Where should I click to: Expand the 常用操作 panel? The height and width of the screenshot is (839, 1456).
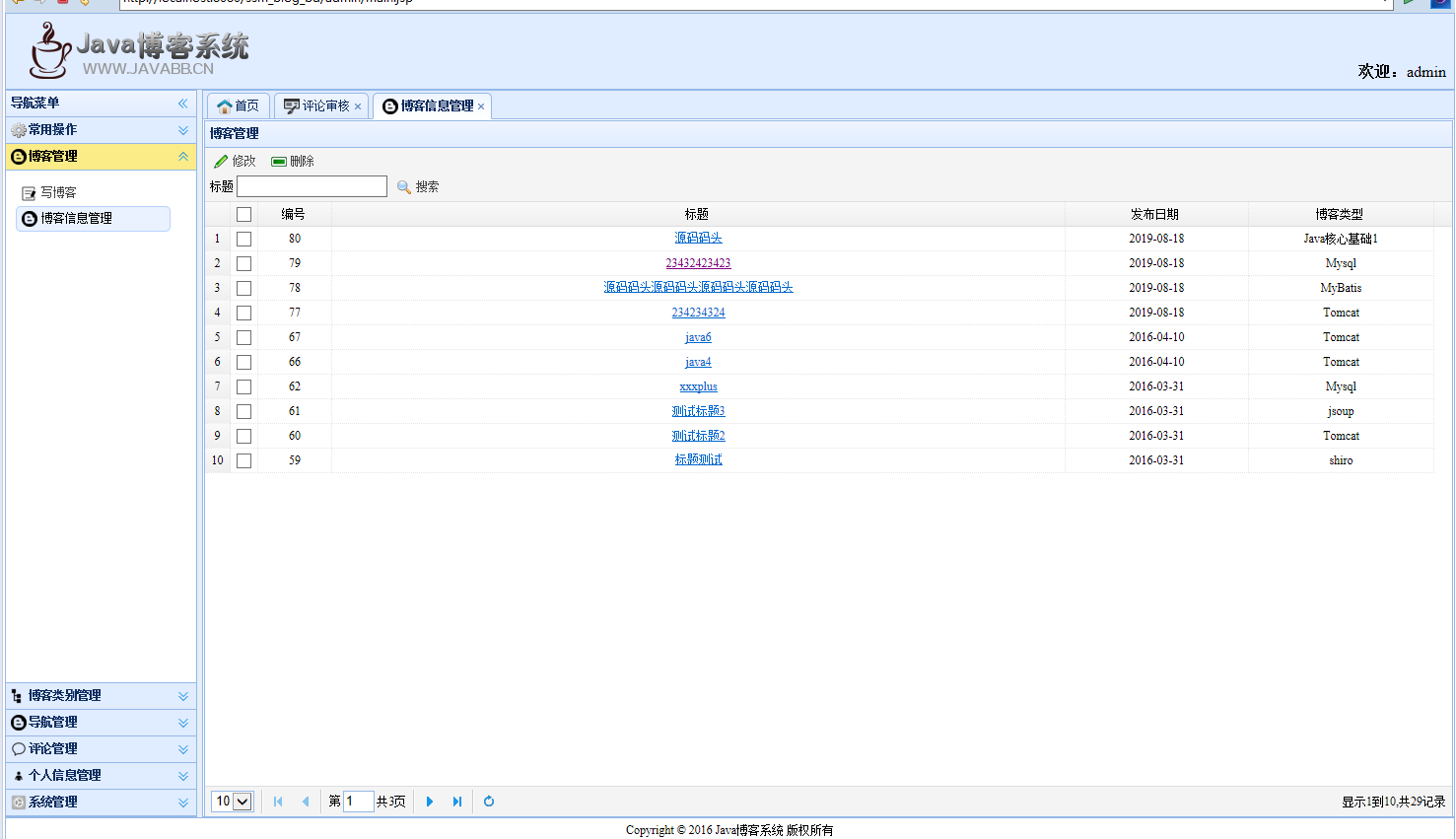(182, 130)
